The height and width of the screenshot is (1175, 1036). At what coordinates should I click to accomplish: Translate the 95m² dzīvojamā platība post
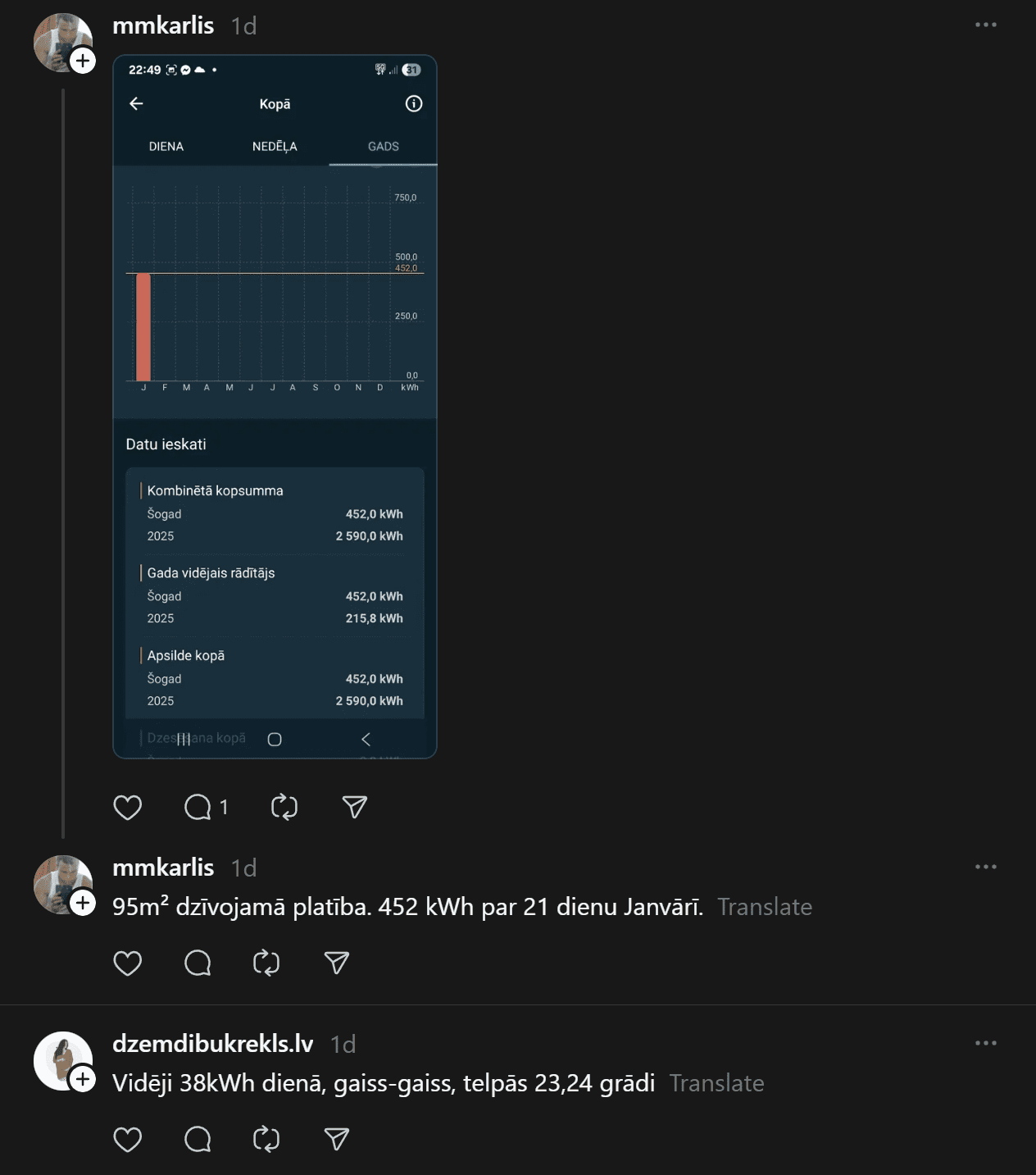[x=765, y=907]
